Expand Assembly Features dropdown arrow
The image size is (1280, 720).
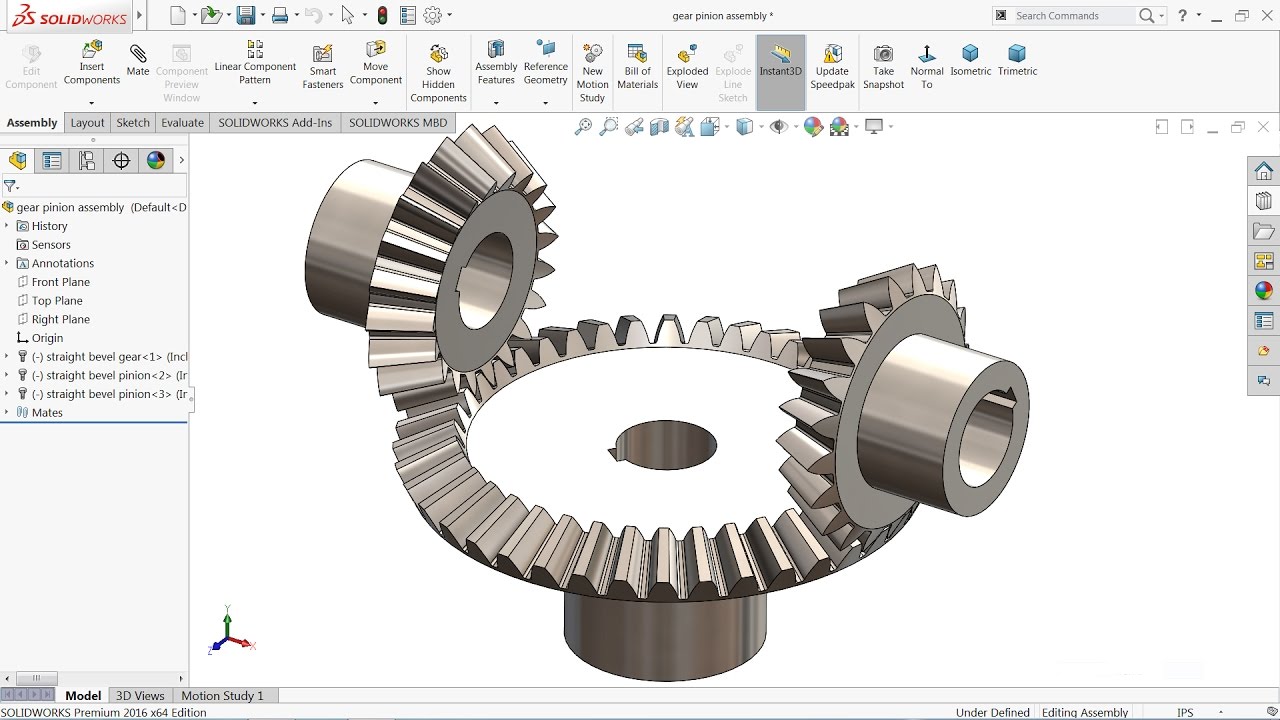[x=496, y=102]
